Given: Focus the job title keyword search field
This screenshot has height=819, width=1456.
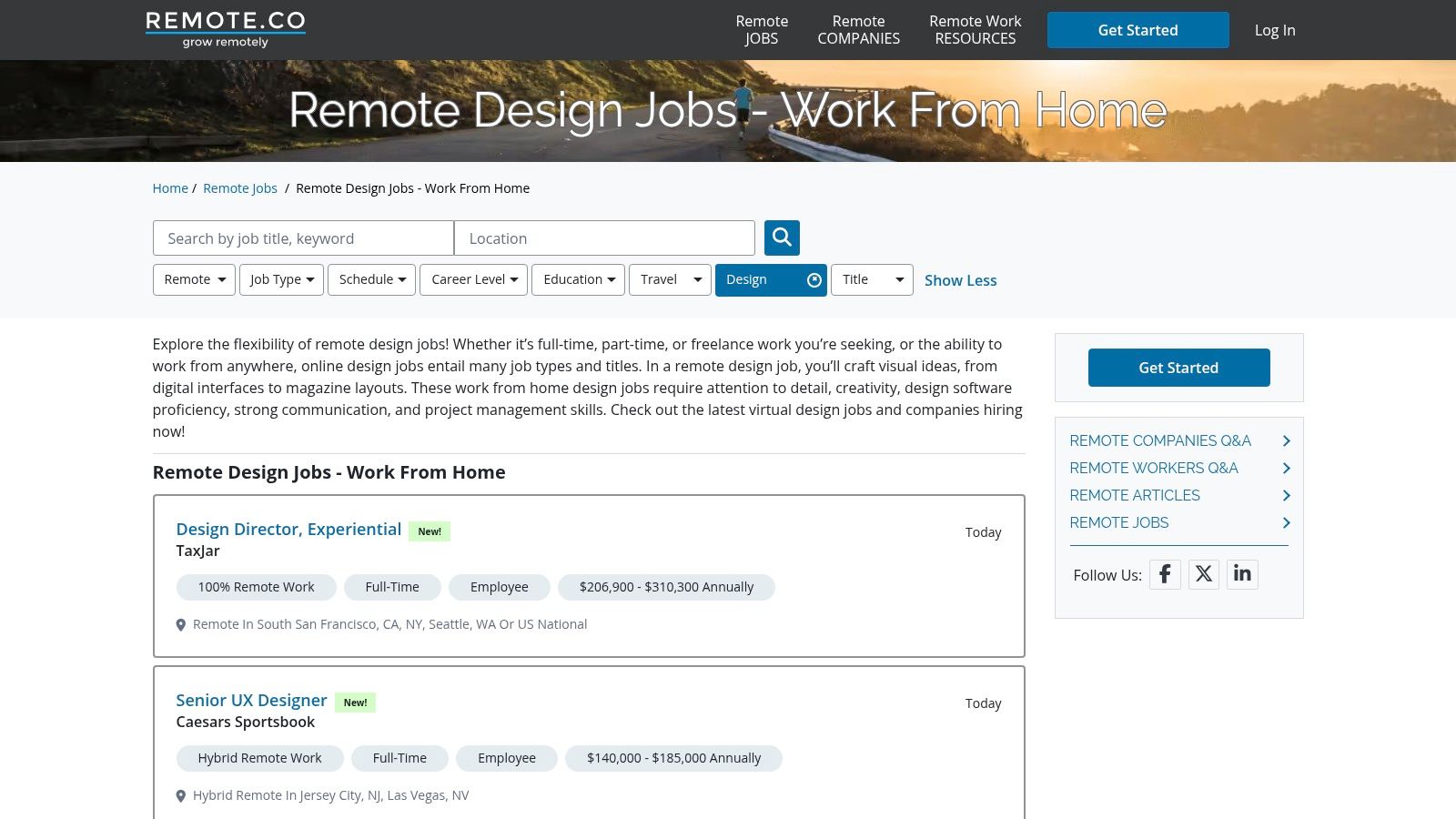Looking at the screenshot, I should coord(303,238).
